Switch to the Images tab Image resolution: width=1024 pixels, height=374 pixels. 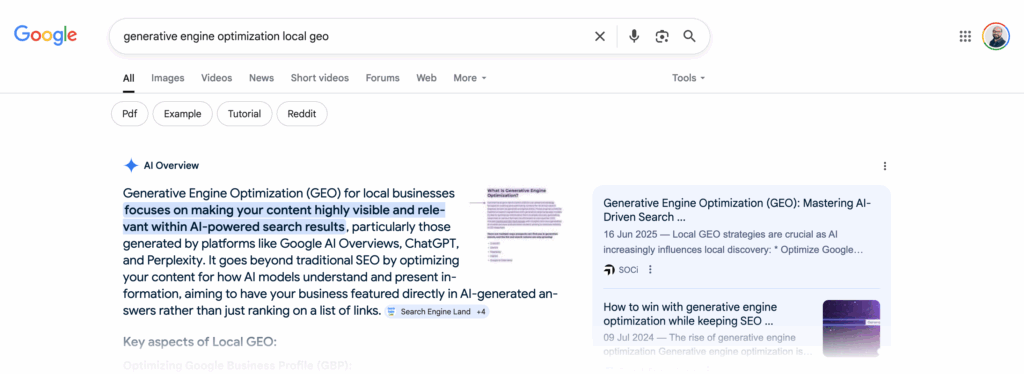(x=168, y=78)
